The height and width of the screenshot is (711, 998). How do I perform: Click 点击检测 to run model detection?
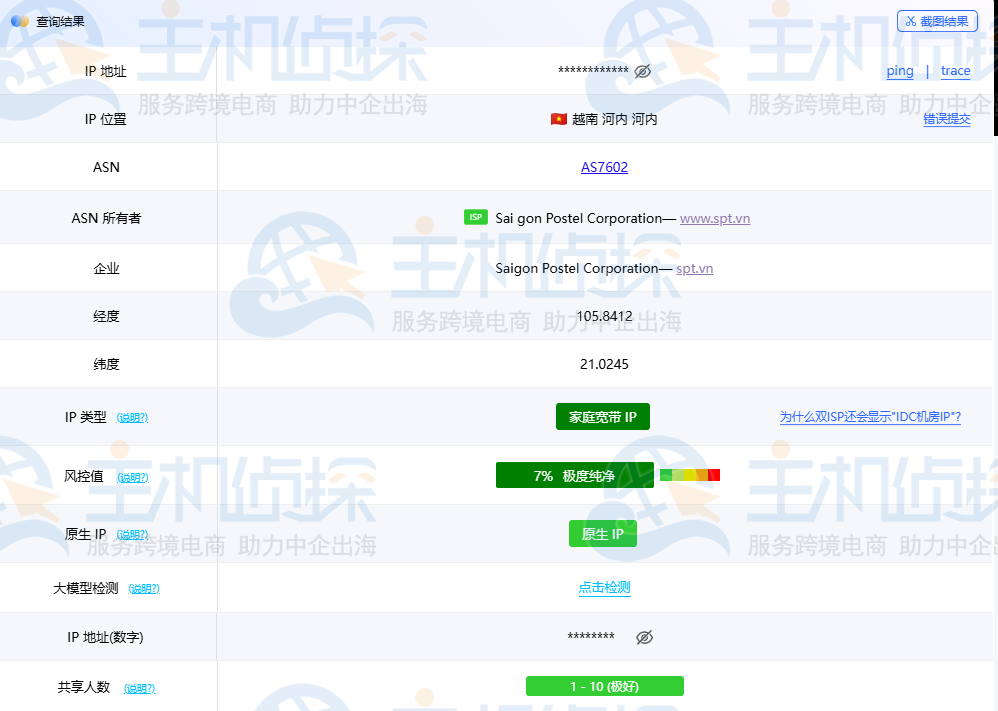click(604, 588)
